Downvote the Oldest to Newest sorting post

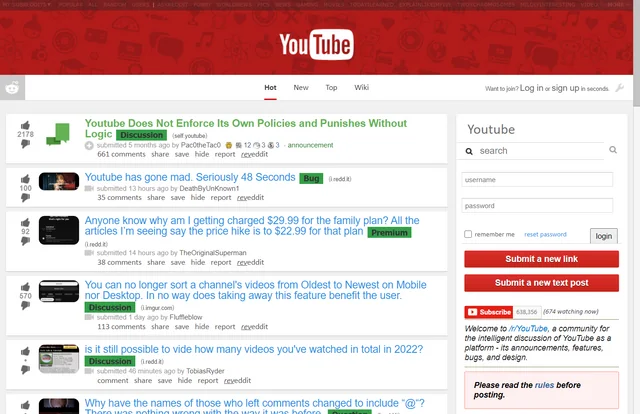coord(25,305)
